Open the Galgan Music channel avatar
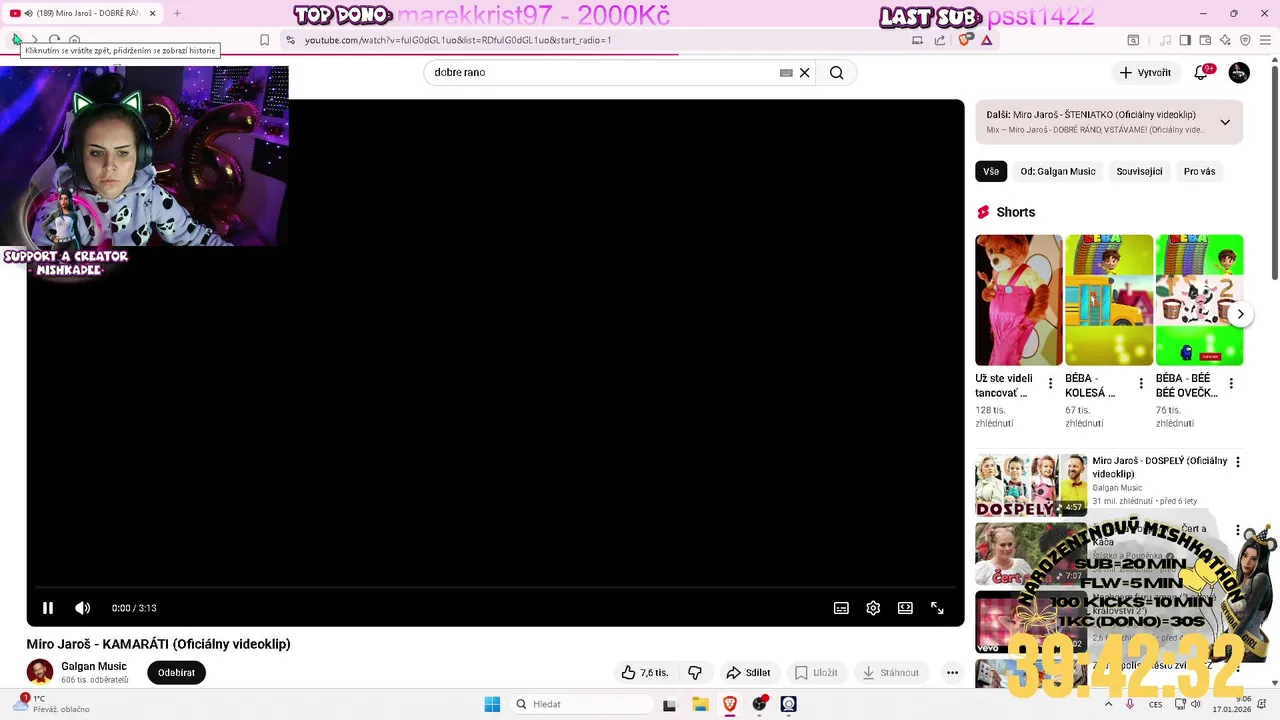This screenshot has width=1280, height=720. click(x=40, y=672)
